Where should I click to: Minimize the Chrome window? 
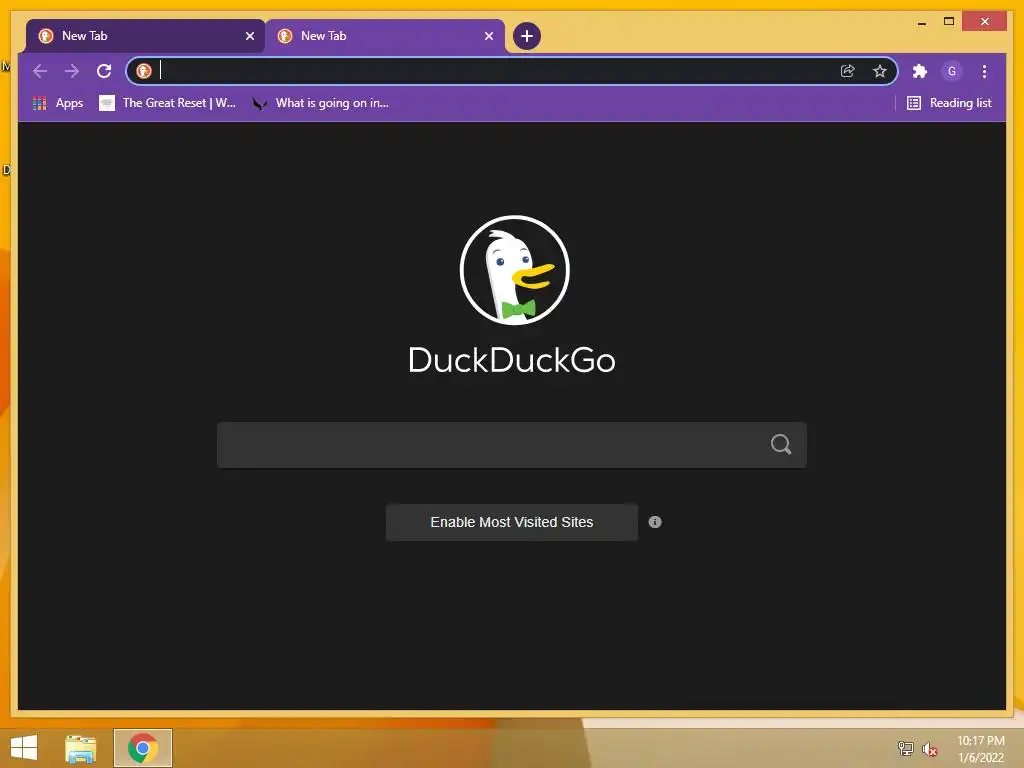click(x=921, y=22)
